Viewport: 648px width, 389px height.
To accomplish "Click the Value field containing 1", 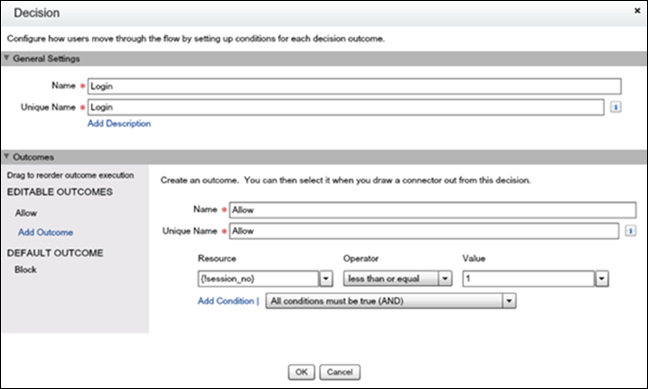I will point(529,279).
